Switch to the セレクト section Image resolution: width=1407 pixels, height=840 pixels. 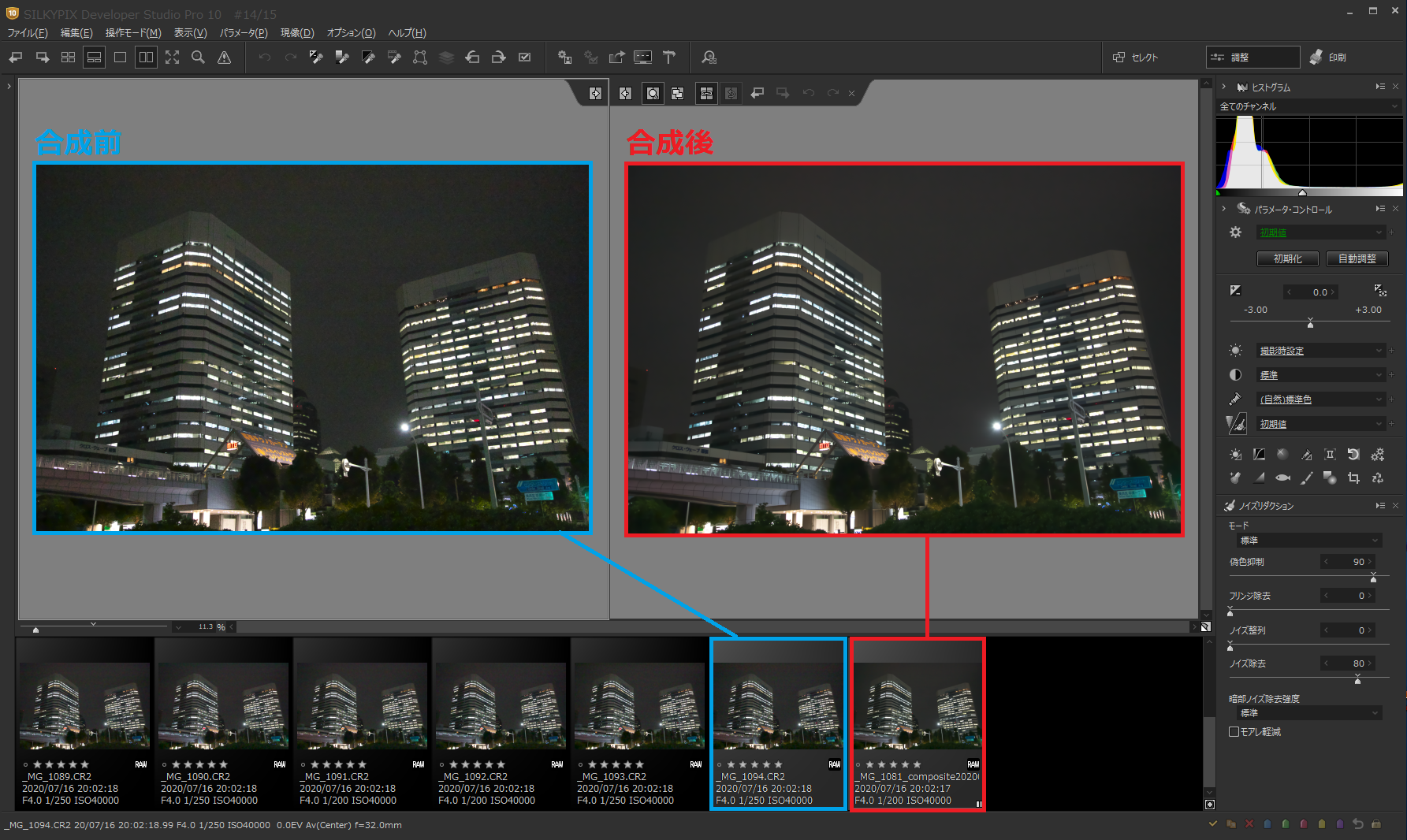coord(1136,58)
